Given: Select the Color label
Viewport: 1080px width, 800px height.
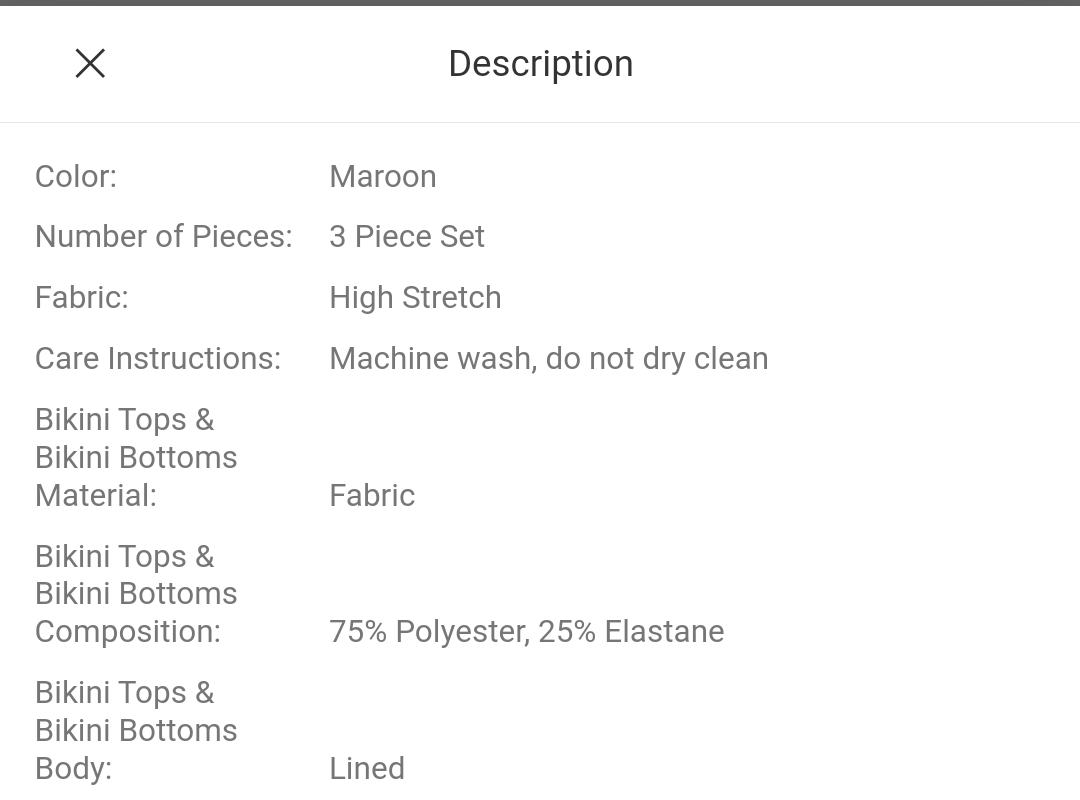Looking at the screenshot, I should coord(76,176).
